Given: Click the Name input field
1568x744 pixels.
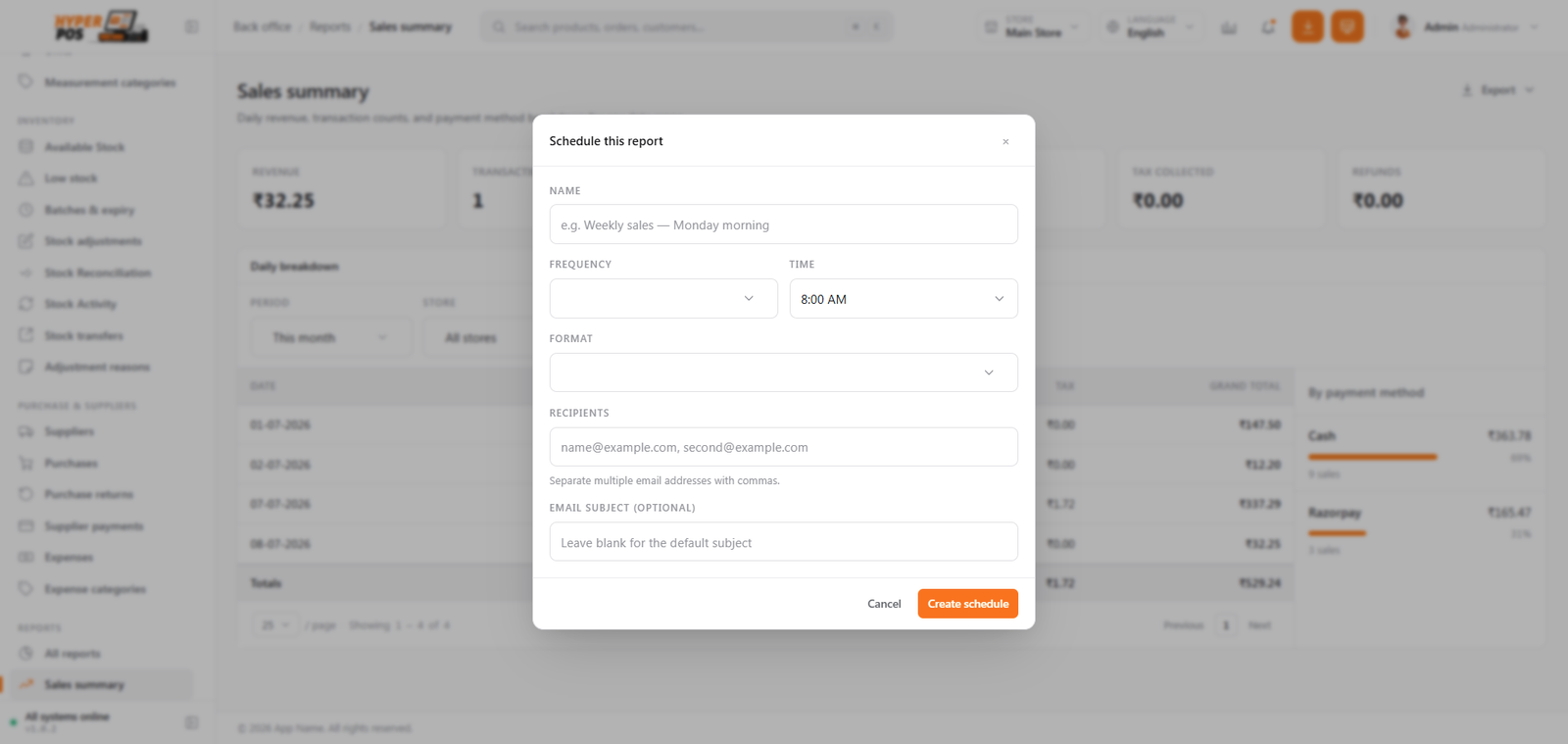Looking at the screenshot, I should pos(783,224).
